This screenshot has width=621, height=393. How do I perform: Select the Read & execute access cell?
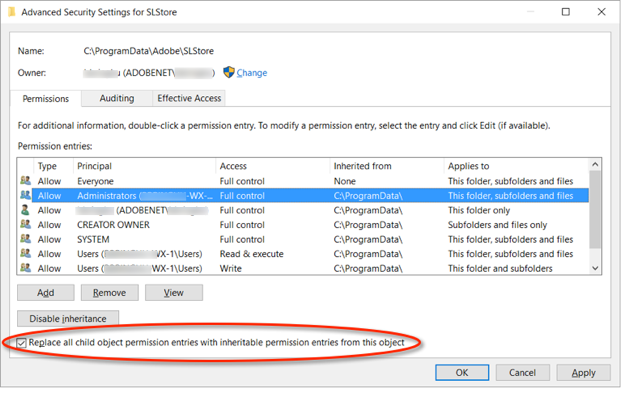(x=251, y=254)
